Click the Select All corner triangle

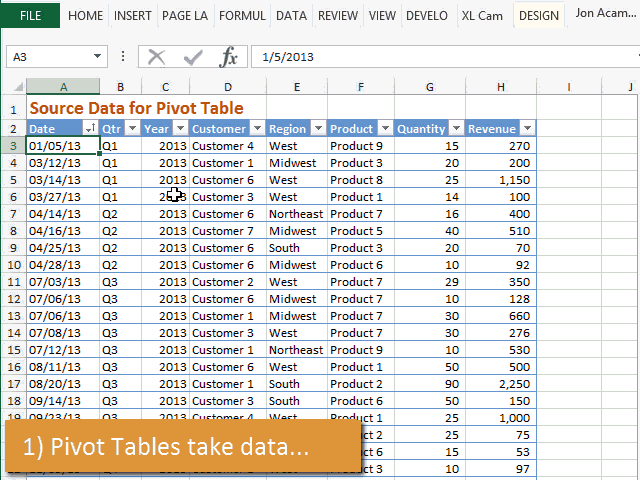pyautogui.click(x=18, y=87)
